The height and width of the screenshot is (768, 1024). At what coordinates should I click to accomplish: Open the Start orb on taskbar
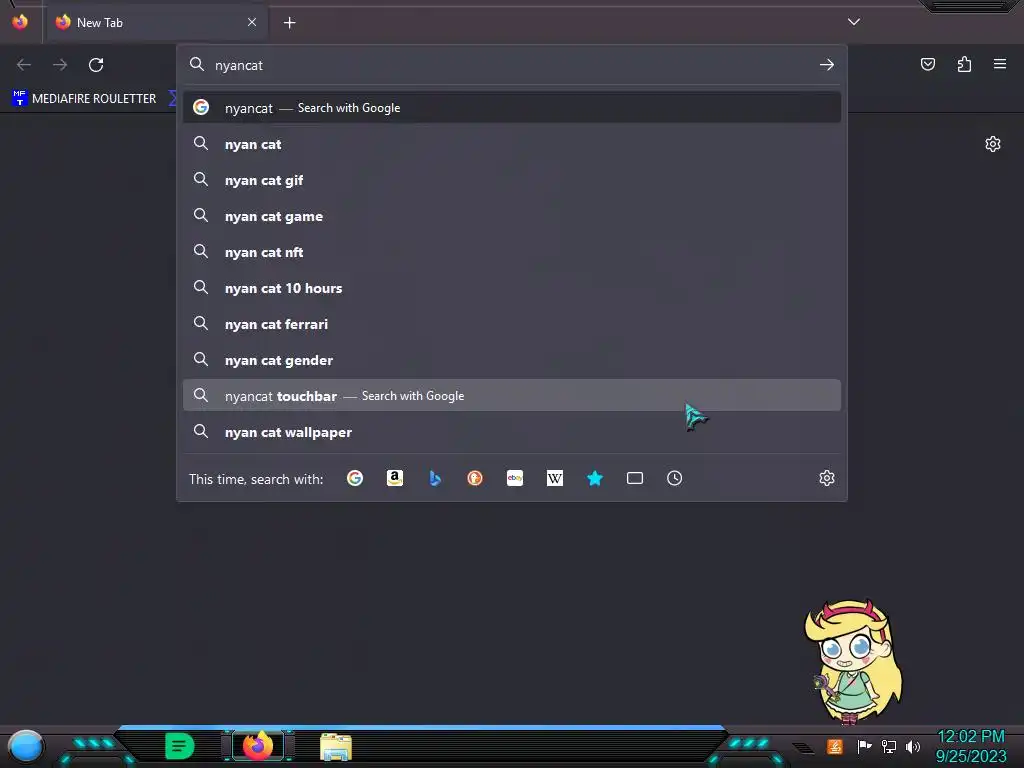point(25,747)
